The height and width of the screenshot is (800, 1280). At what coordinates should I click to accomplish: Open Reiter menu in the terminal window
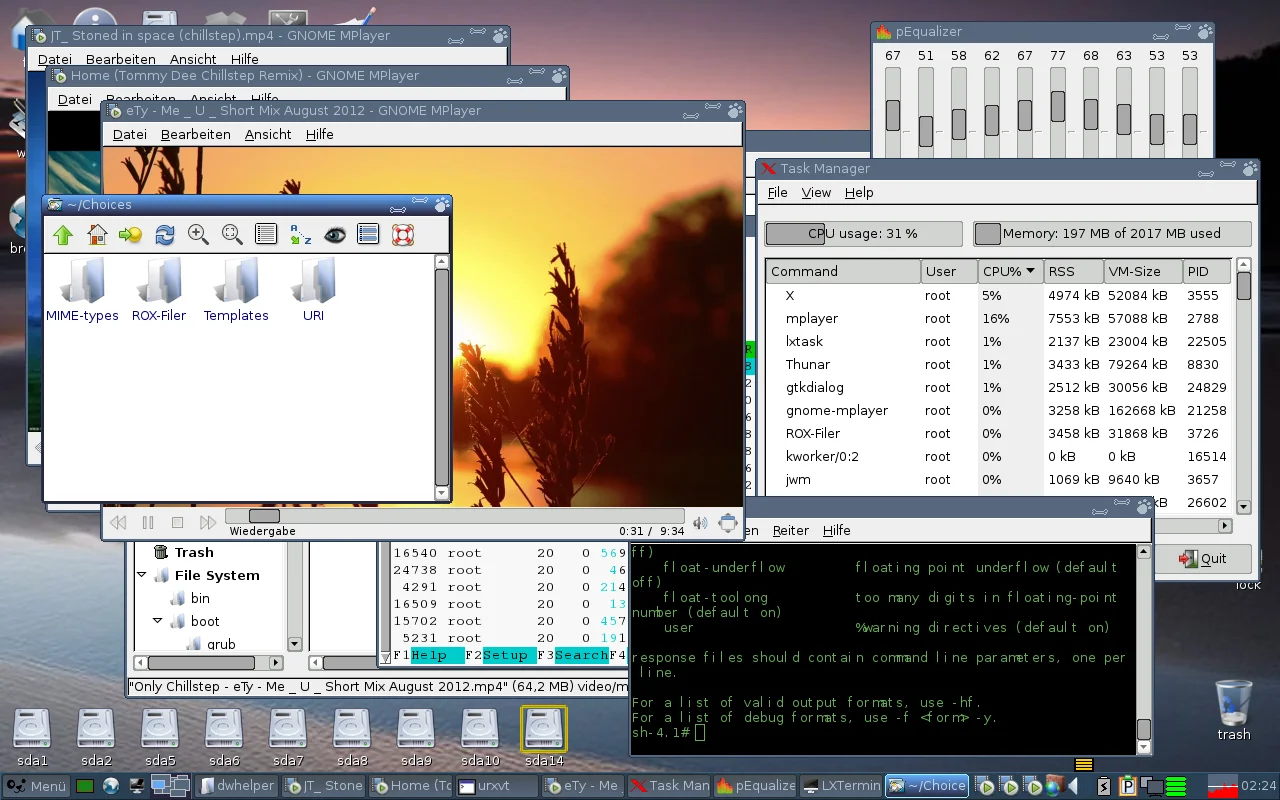point(791,530)
